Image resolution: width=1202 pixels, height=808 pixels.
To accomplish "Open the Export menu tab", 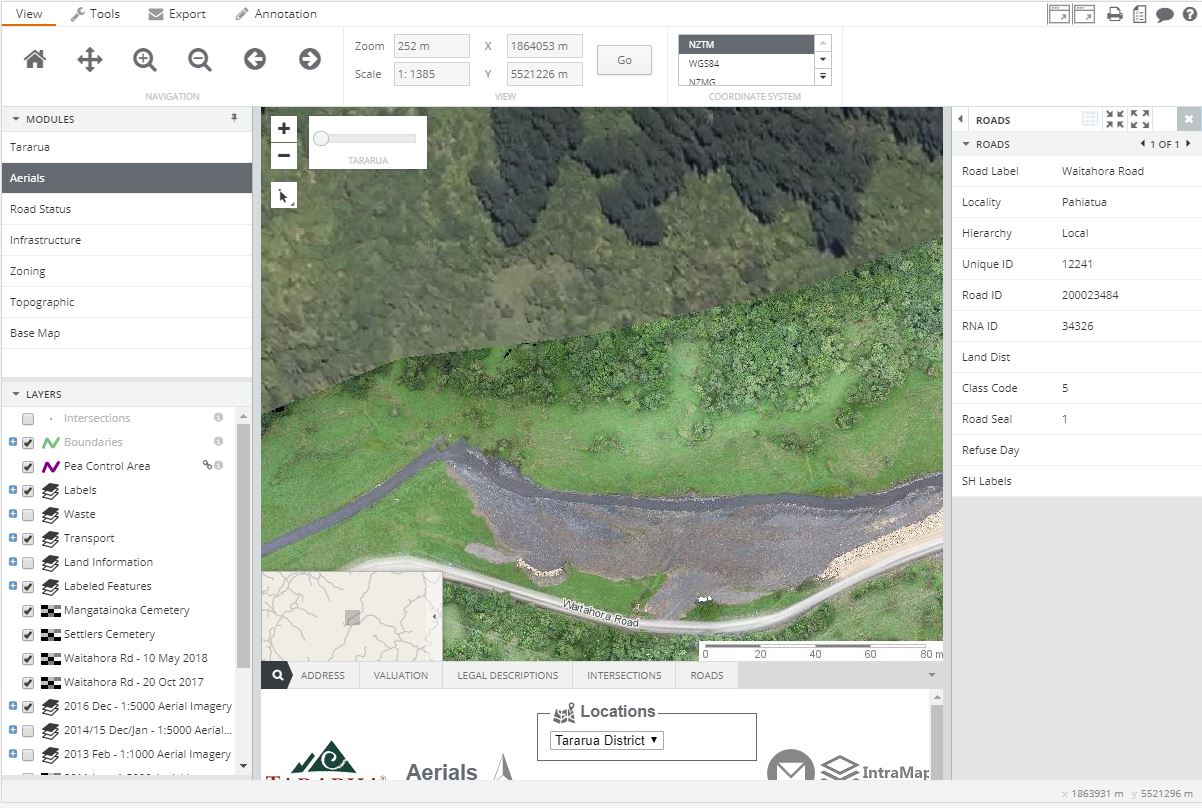I will pyautogui.click(x=177, y=14).
